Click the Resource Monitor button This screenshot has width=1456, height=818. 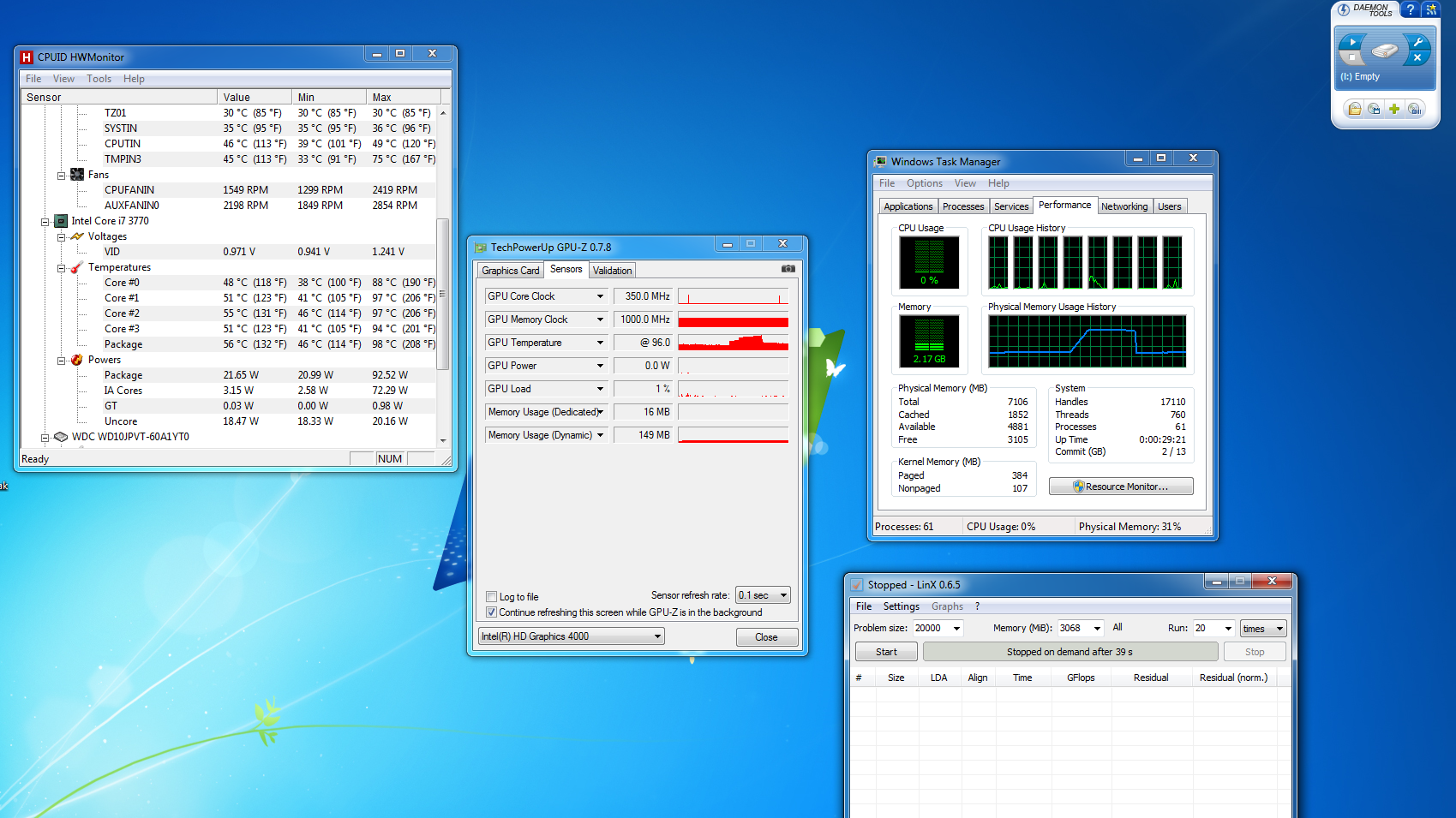1120,487
